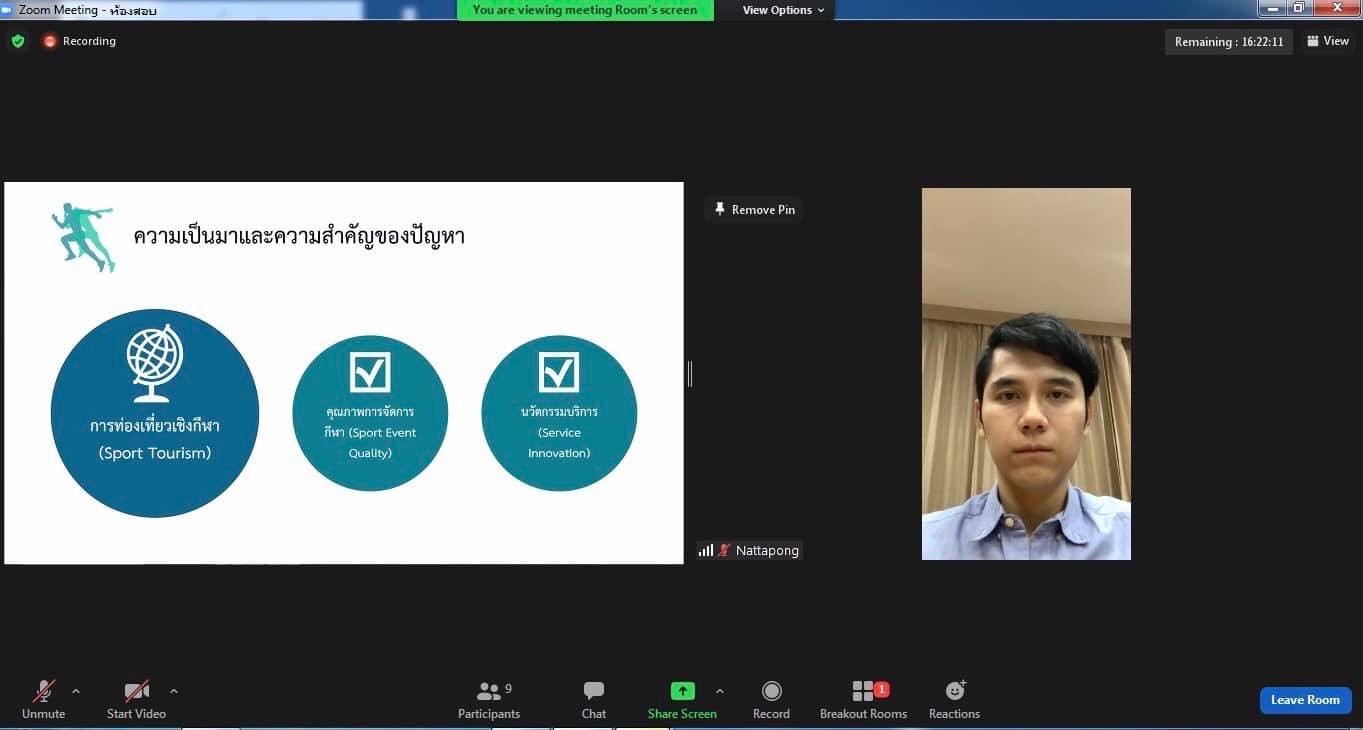Open Breakout Rooms
This screenshot has width=1363, height=730.
point(862,692)
